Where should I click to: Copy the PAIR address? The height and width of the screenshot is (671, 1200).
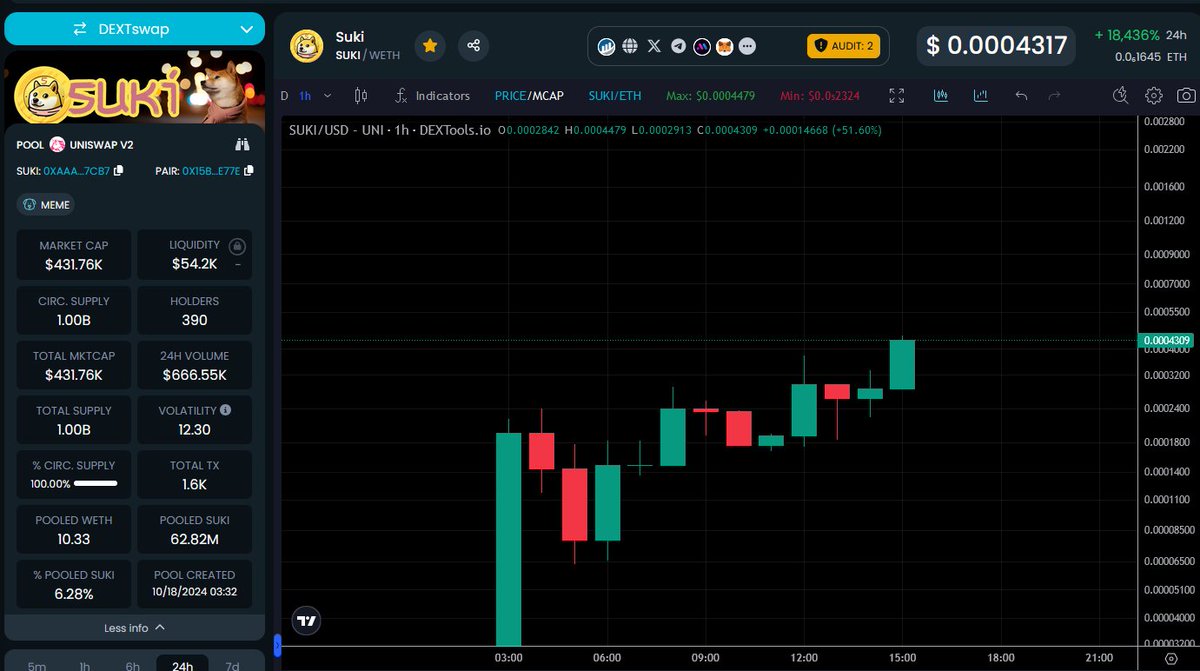248,171
